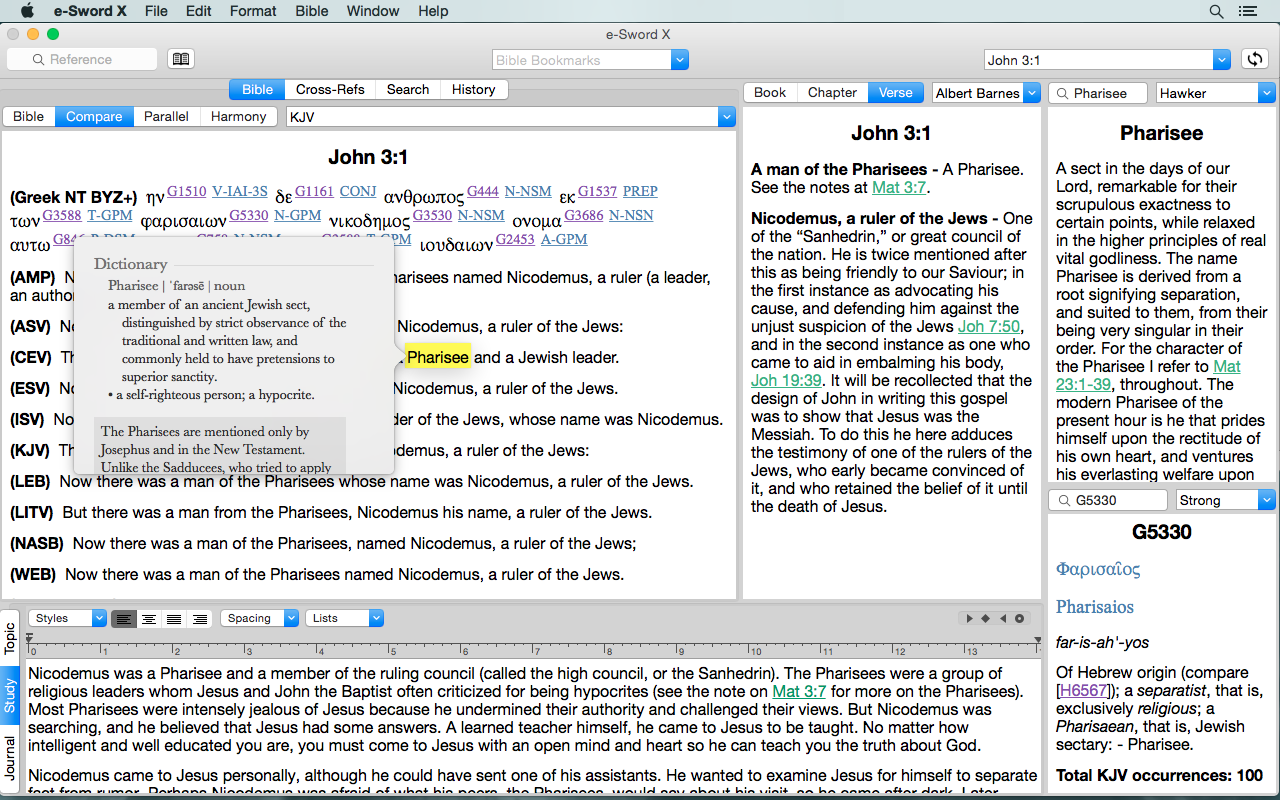Click magnifier icon in the G5330 search box

pos(1063,500)
